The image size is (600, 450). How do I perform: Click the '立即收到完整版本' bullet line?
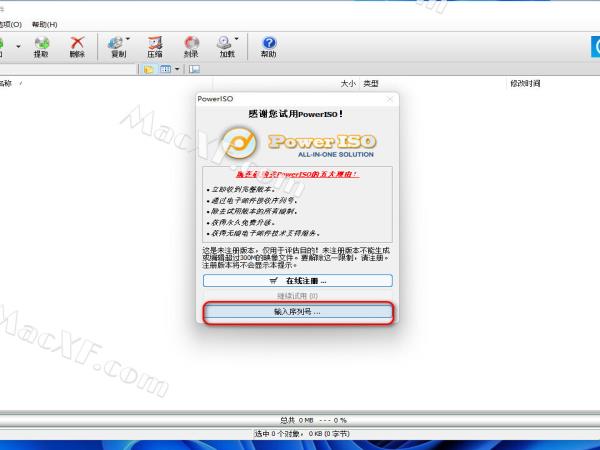pyautogui.click(x=241, y=189)
